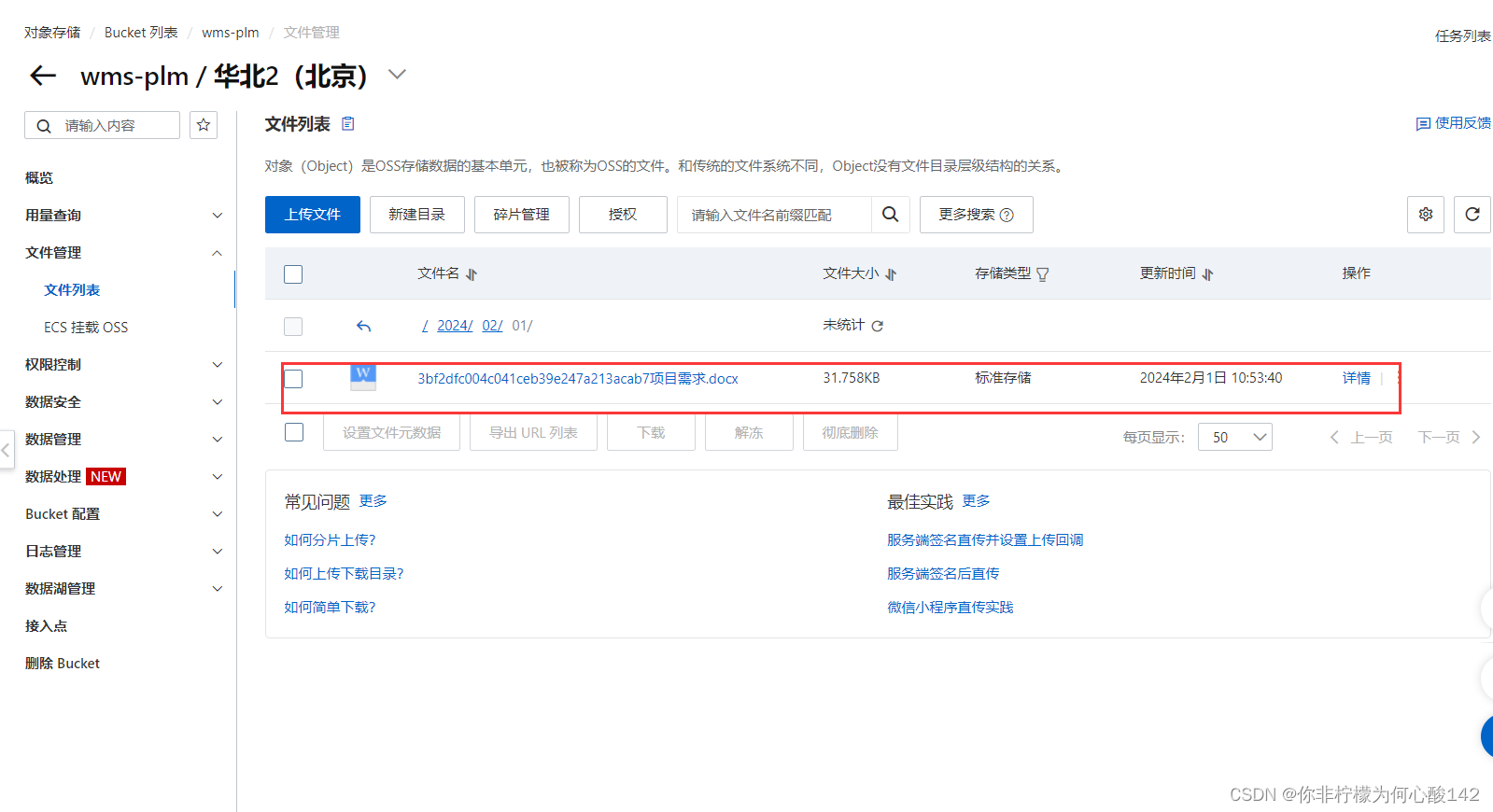
Task: Expand the 数据湖管理 sidebar menu
Action: 217,589
